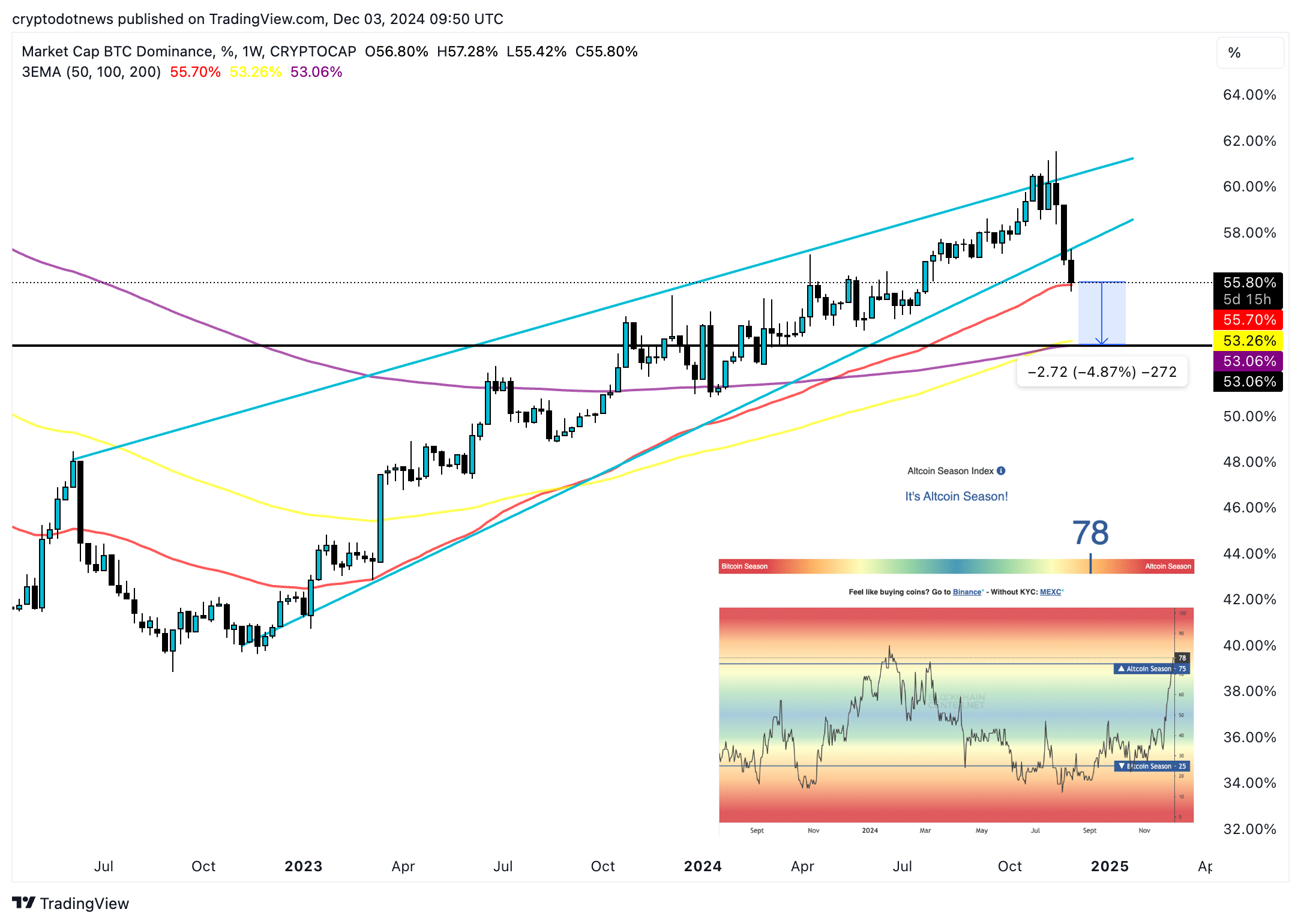Click the Bitcoin Season down-triangle marker label
This screenshot has width=1301, height=924.
pos(1151,766)
